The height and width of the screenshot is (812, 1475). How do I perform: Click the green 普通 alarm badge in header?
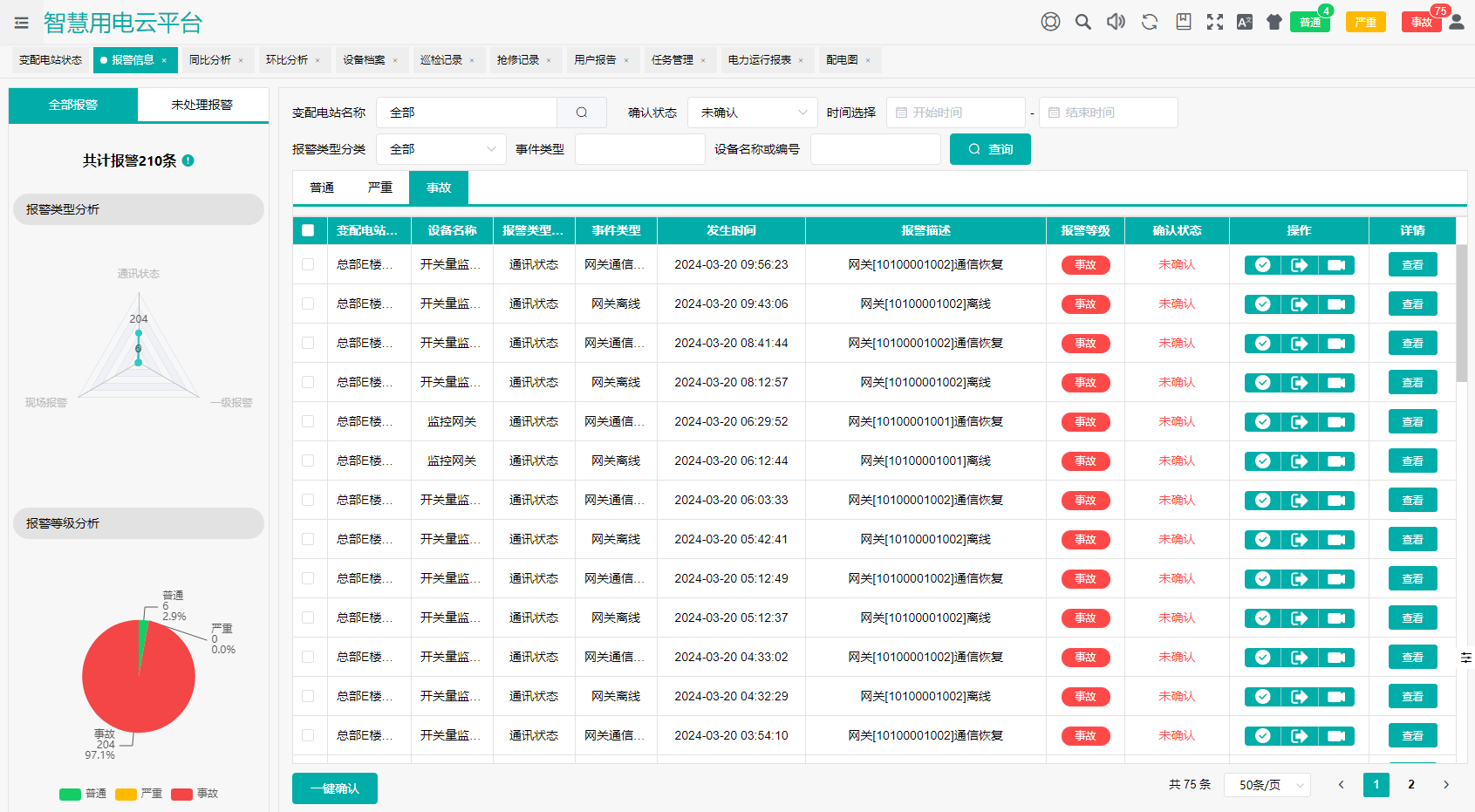coord(1310,22)
